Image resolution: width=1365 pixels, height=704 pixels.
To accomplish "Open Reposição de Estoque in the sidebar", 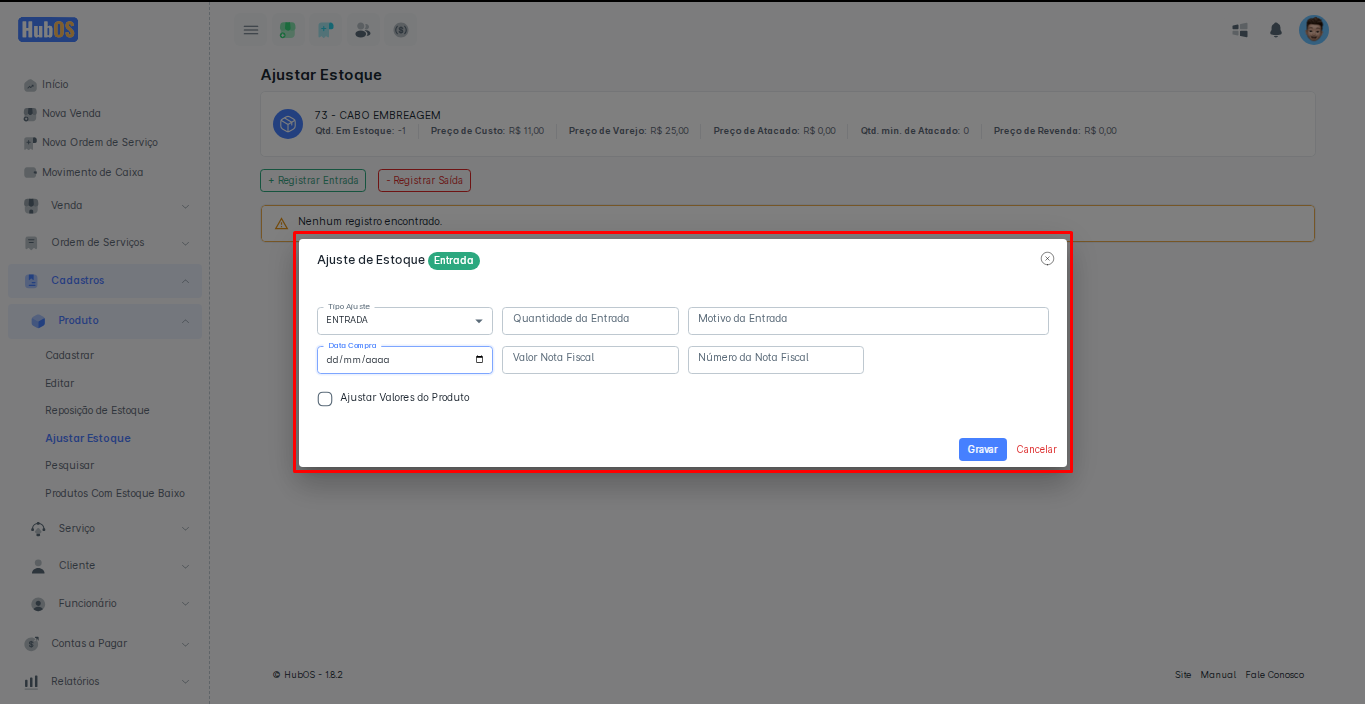I will click(97, 411).
